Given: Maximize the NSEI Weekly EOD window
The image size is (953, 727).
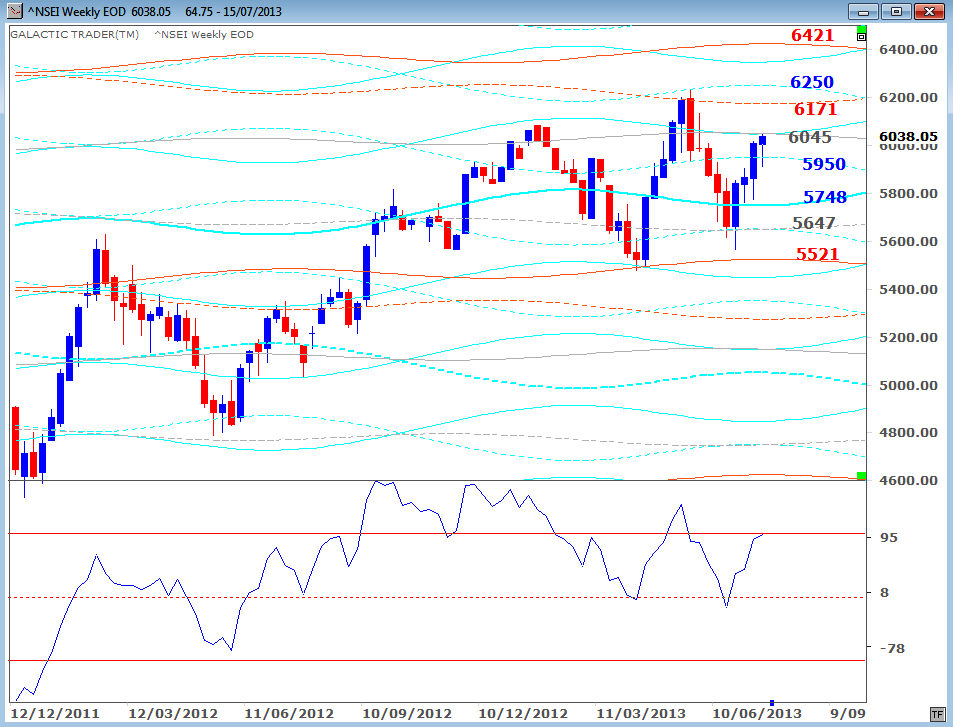Looking at the screenshot, I should coord(896,11).
